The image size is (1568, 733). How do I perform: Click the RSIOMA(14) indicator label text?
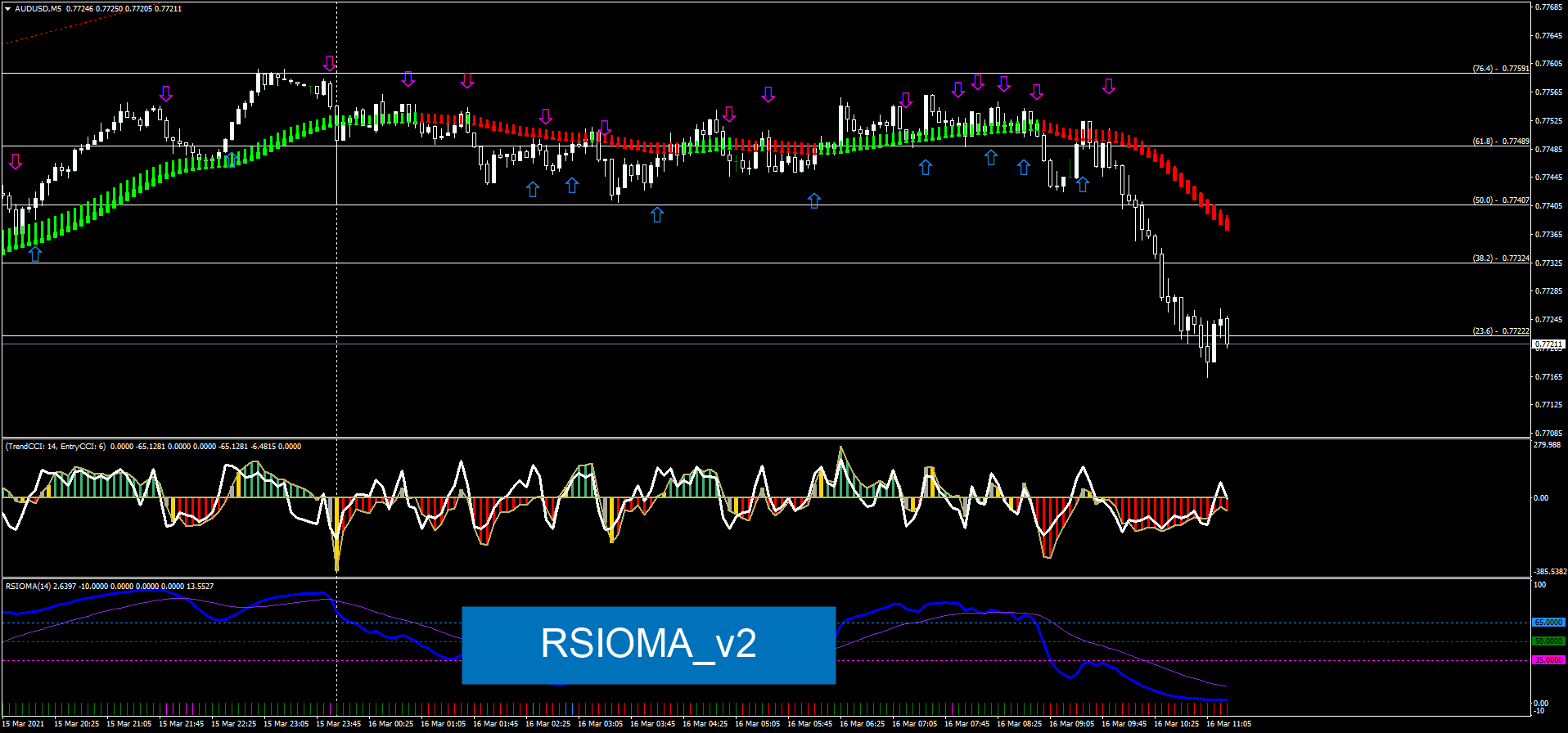pos(29,587)
